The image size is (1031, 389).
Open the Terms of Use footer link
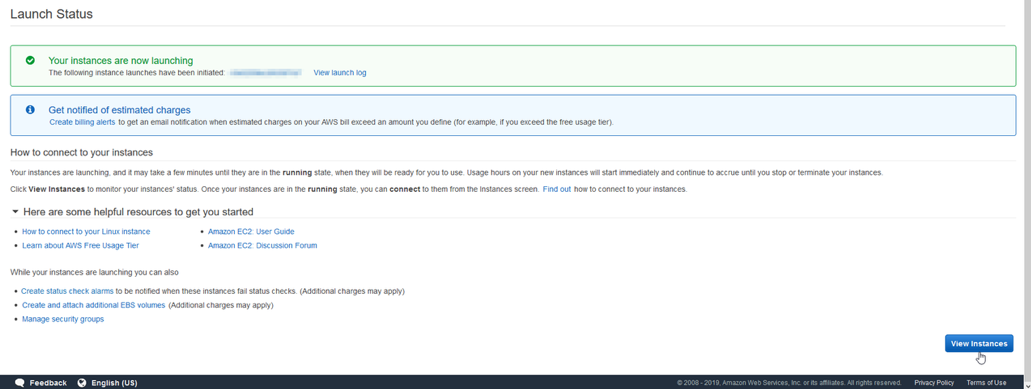(986, 382)
